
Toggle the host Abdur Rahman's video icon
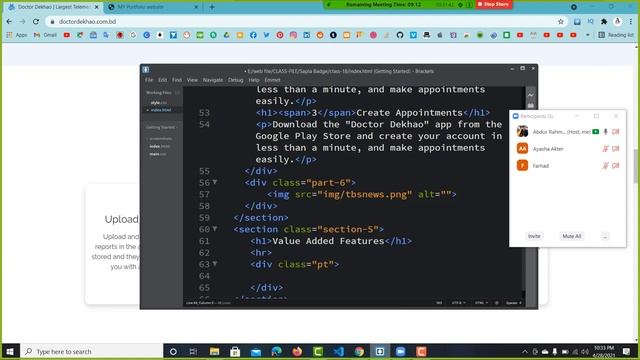[x=616, y=132]
